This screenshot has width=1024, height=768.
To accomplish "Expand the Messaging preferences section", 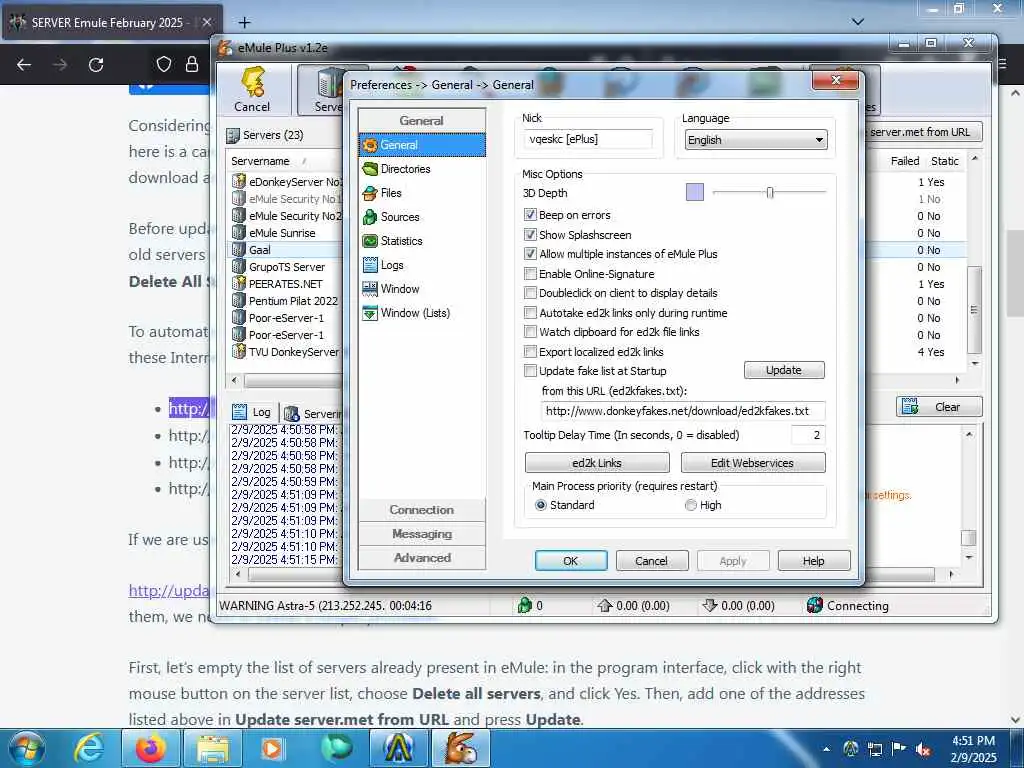I will 422,534.
